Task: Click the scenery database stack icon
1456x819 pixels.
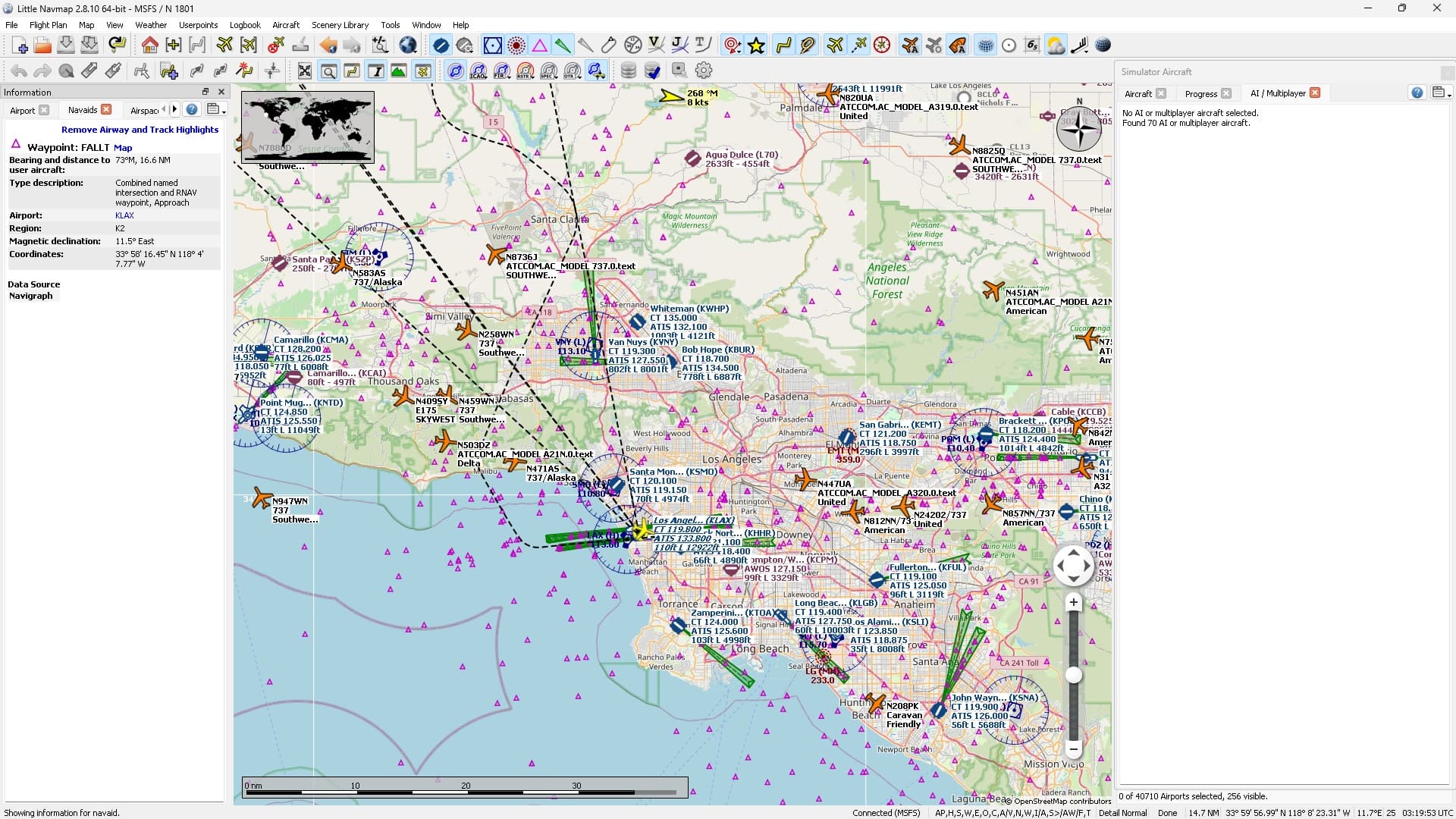Action: 628,71
